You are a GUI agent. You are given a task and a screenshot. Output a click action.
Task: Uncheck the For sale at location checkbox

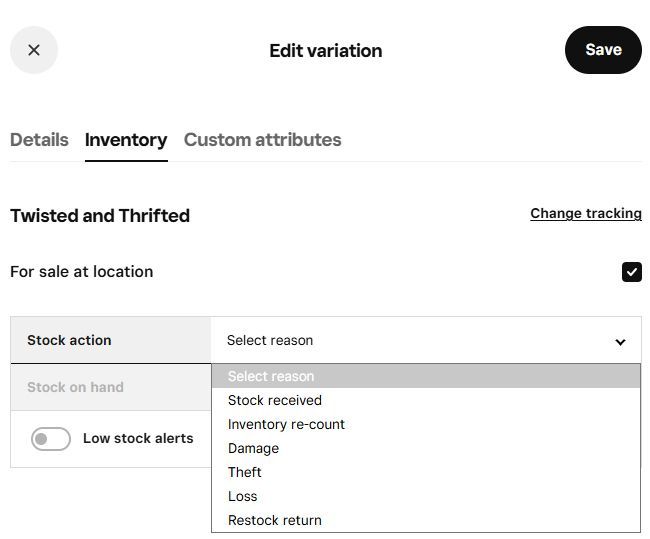pyautogui.click(x=631, y=272)
